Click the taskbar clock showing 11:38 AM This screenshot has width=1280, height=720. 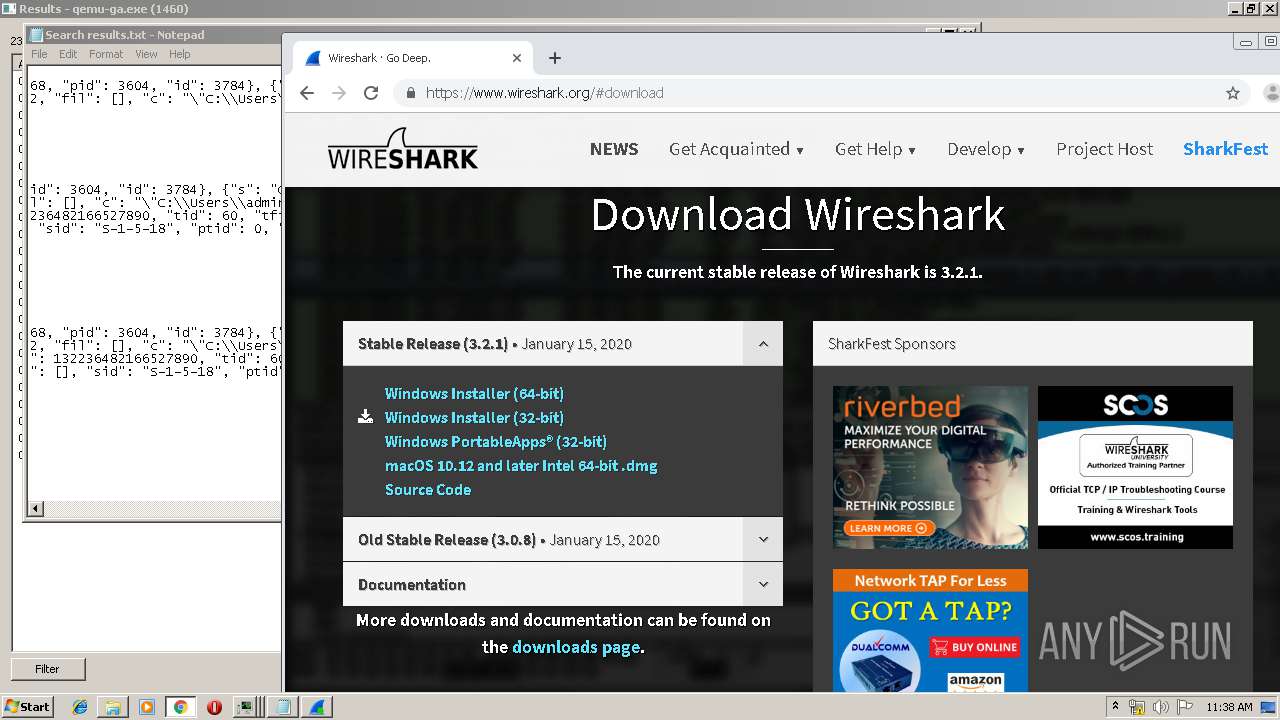pyautogui.click(x=1229, y=707)
